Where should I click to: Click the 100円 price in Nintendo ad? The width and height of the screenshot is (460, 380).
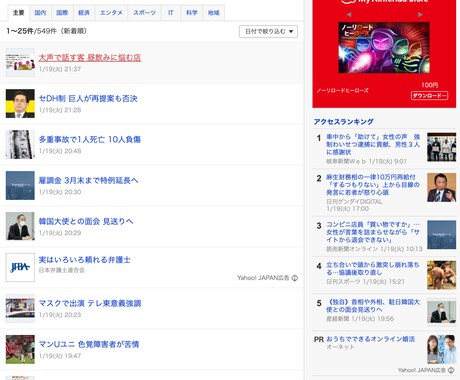tap(430, 85)
